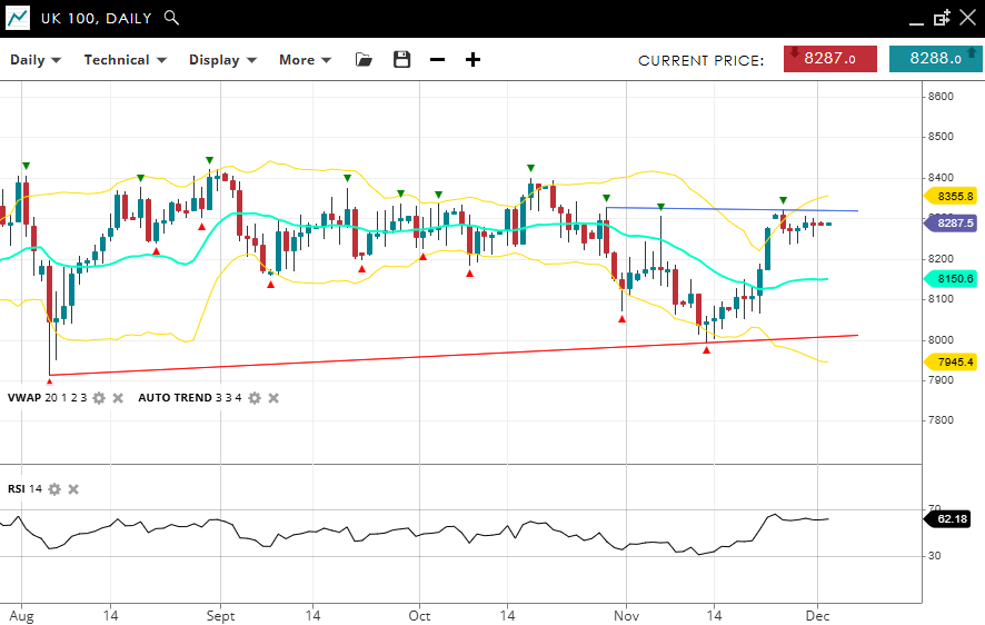Click the 8355.8 yellow price axis label
This screenshot has height=625, width=985.
[x=955, y=196]
